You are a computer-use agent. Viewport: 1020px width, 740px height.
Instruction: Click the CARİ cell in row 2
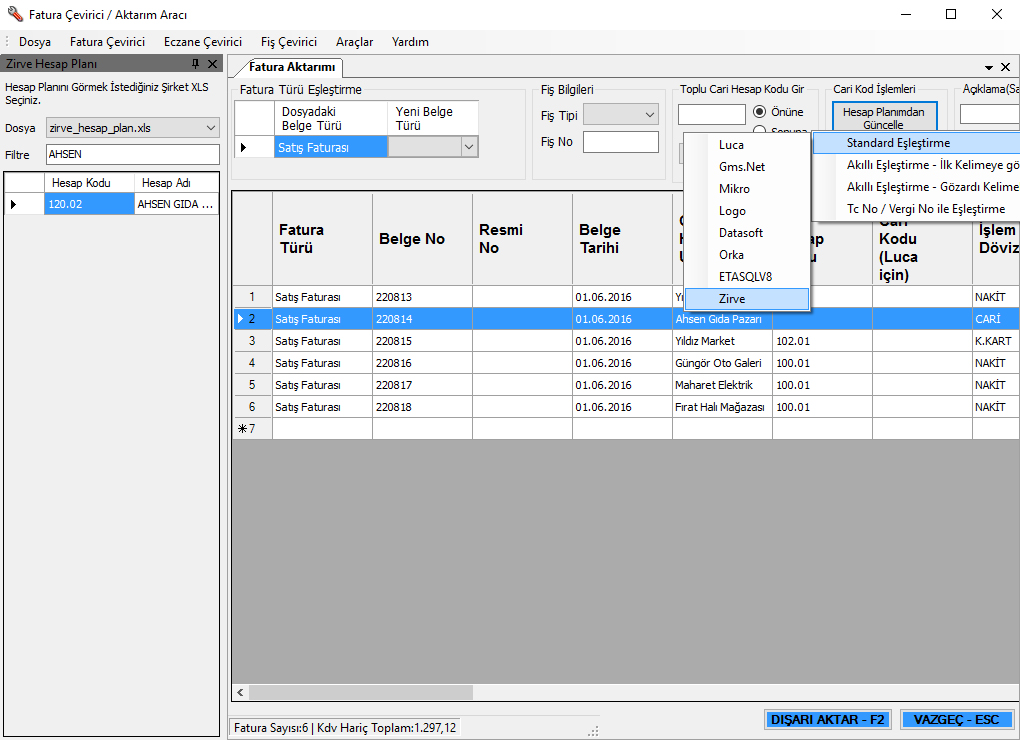[996, 319]
